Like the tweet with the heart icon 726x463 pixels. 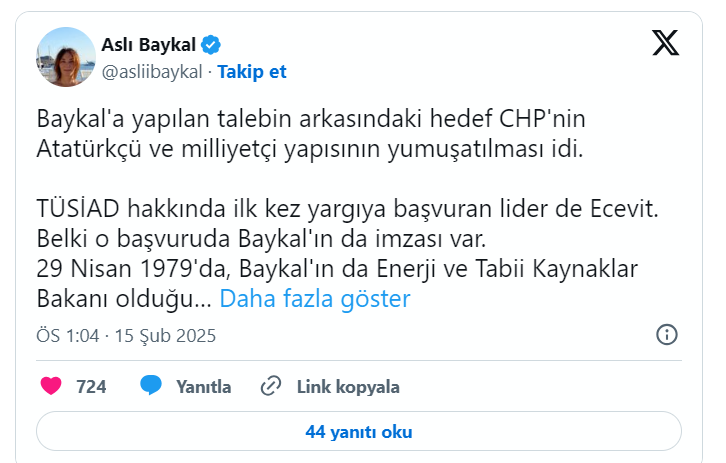(50, 386)
